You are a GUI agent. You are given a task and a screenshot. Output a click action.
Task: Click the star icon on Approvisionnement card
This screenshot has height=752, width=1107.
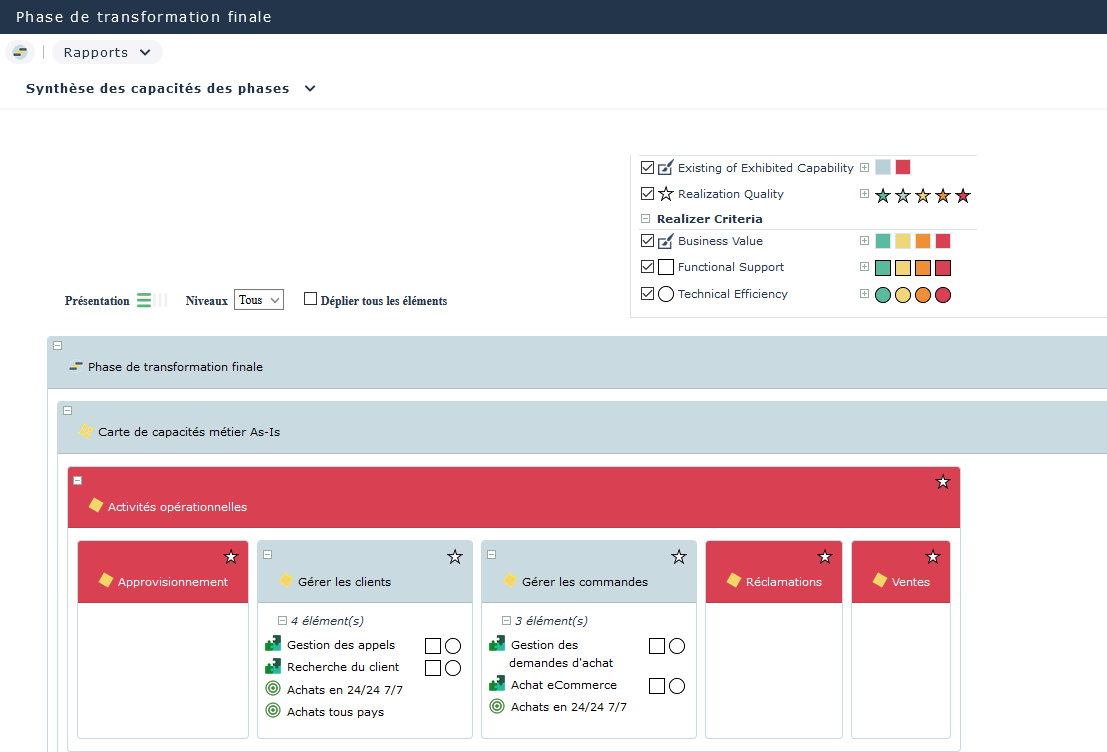[x=230, y=557]
